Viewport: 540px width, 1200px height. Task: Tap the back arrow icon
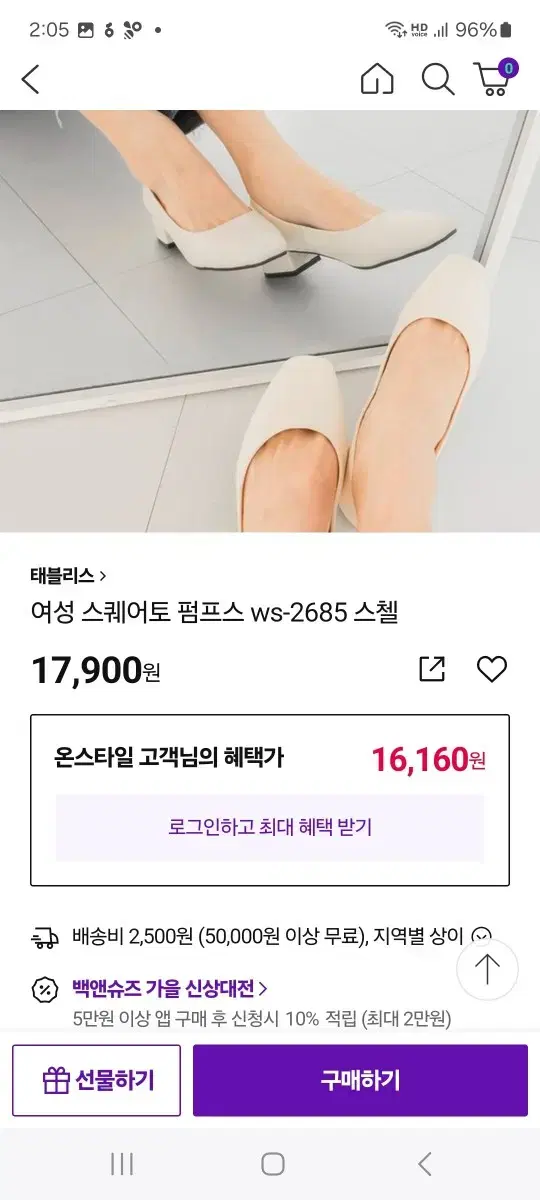tap(31, 79)
